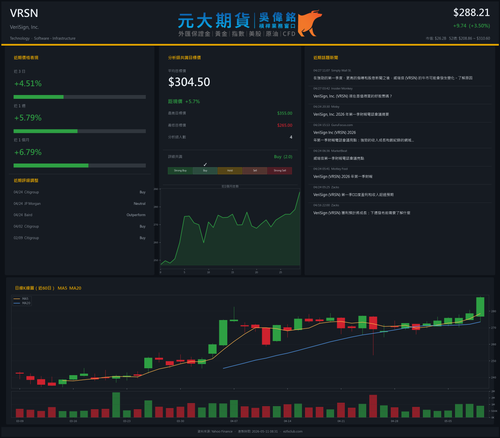Click the MA20 legend entry in candlestick chart
Screen dimensions: 500x438
pos(22,303)
